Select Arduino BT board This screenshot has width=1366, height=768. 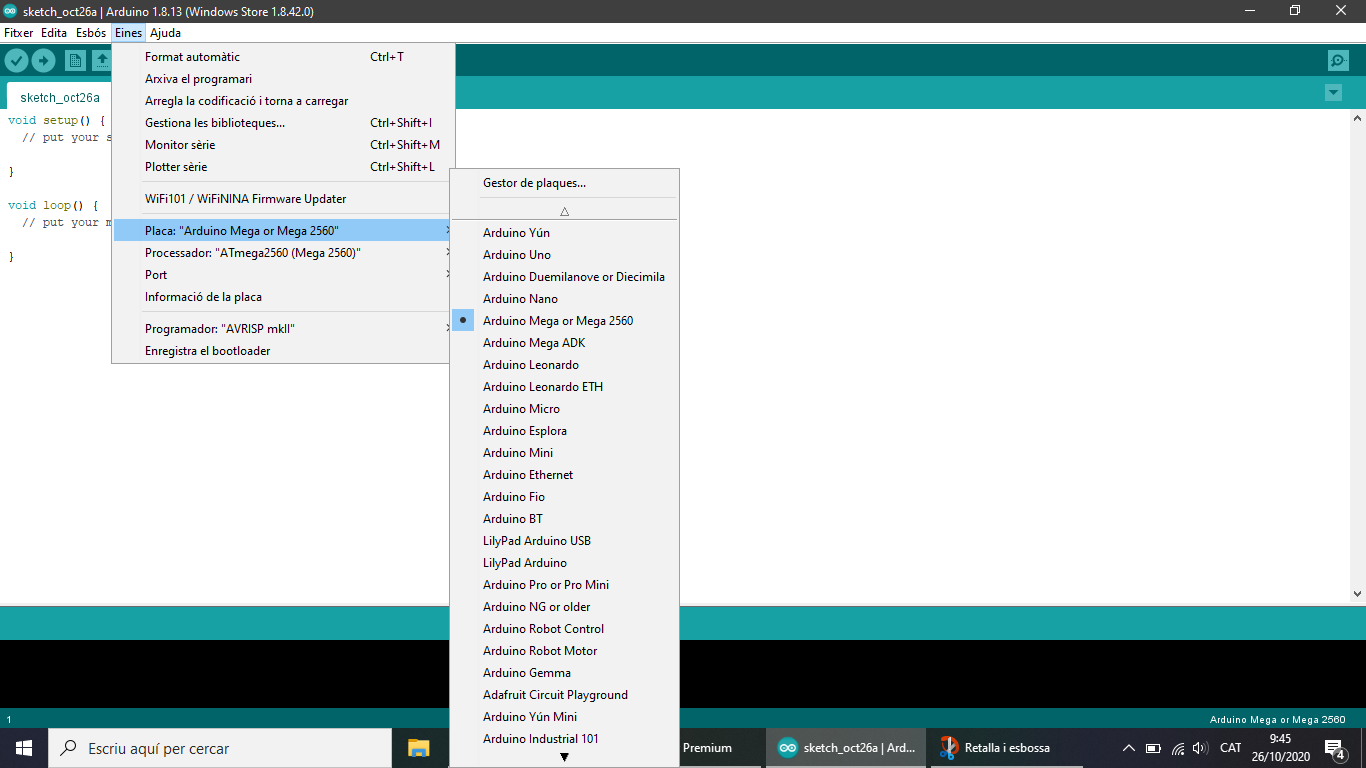click(x=564, y=519)
